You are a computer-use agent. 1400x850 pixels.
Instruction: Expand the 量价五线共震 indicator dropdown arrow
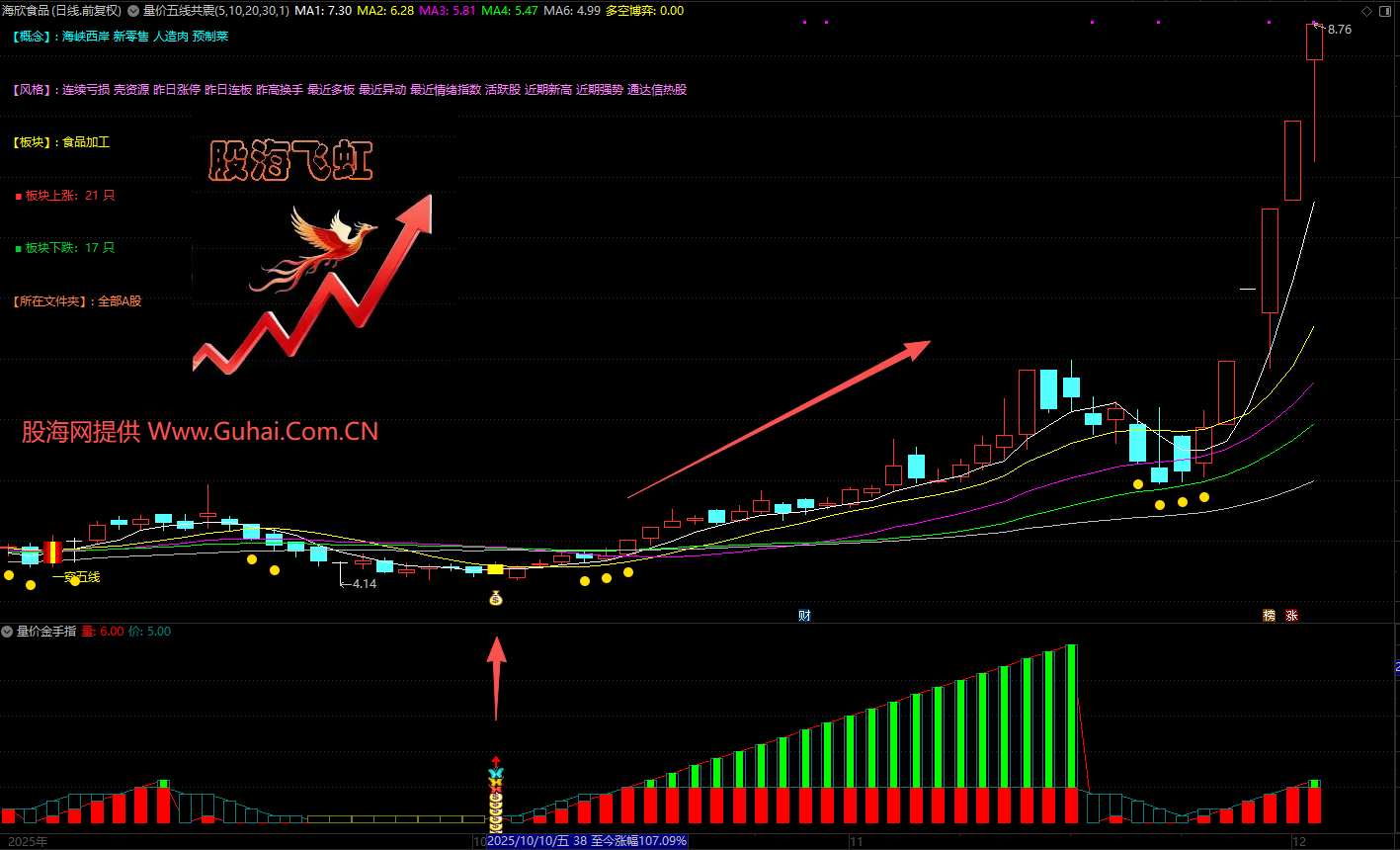click(x=133, y=11)
